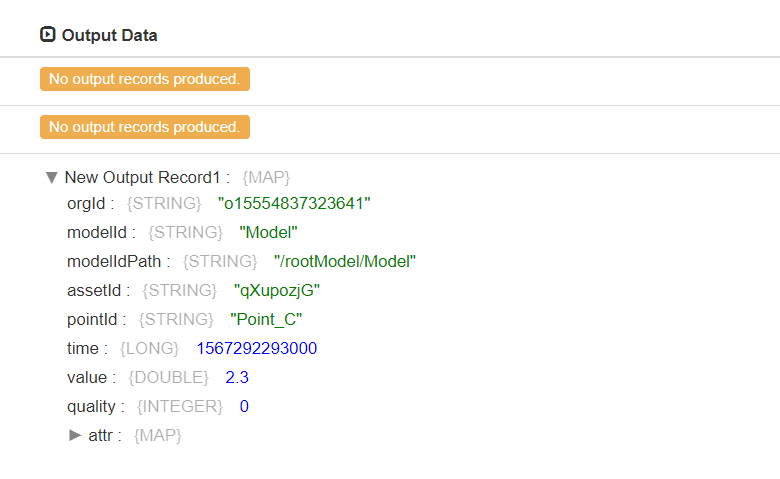Screen dimensions: 780x479
Task: Click the Output Data panel icon
Action: pos(47,35)
